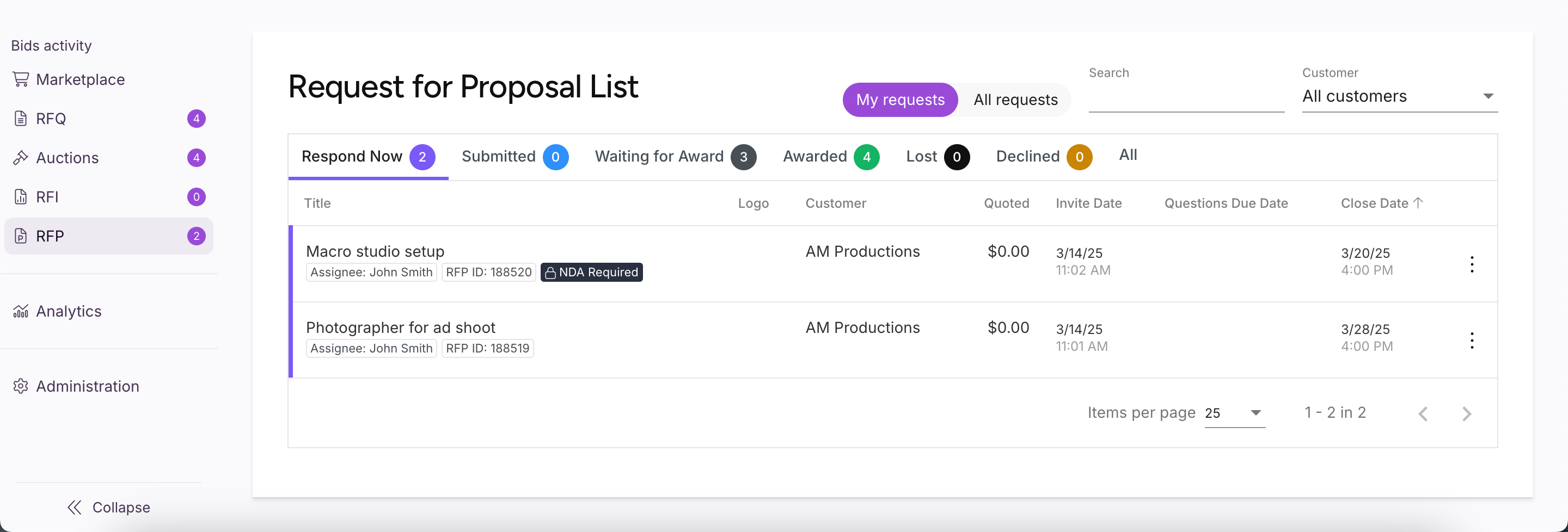Open actions menu for Macro studio setup
The image size is (1568, 532).
(1472, 264)
